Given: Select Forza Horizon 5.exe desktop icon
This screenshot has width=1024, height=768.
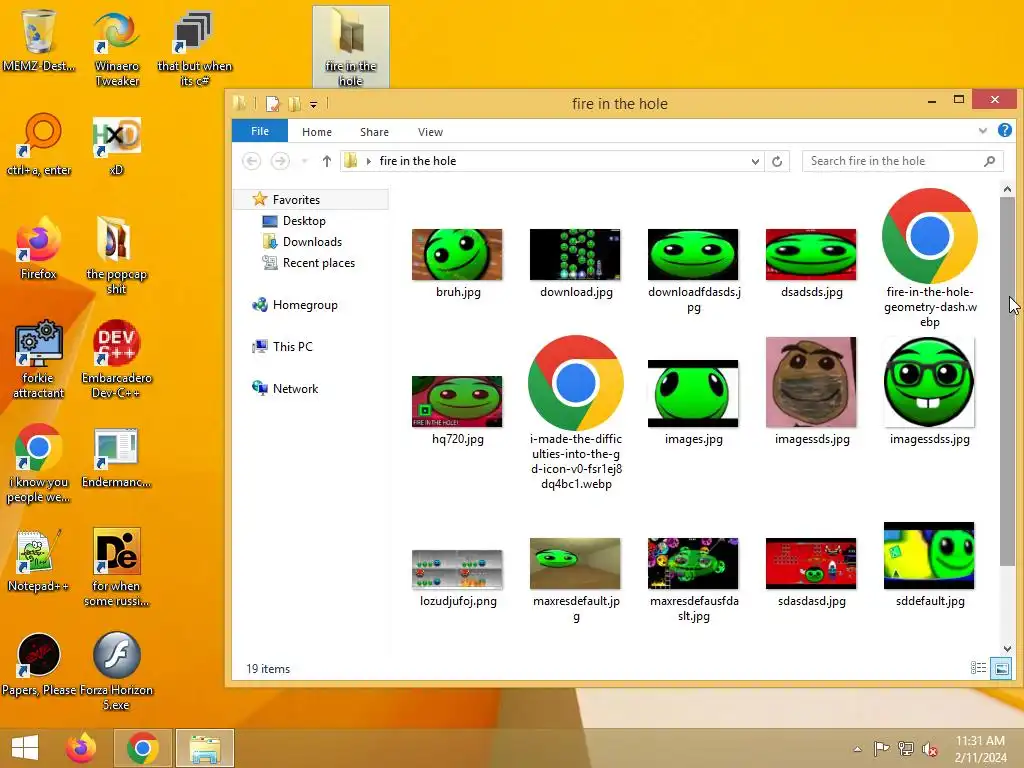Looking at the screenshot, I should [116, 672].
